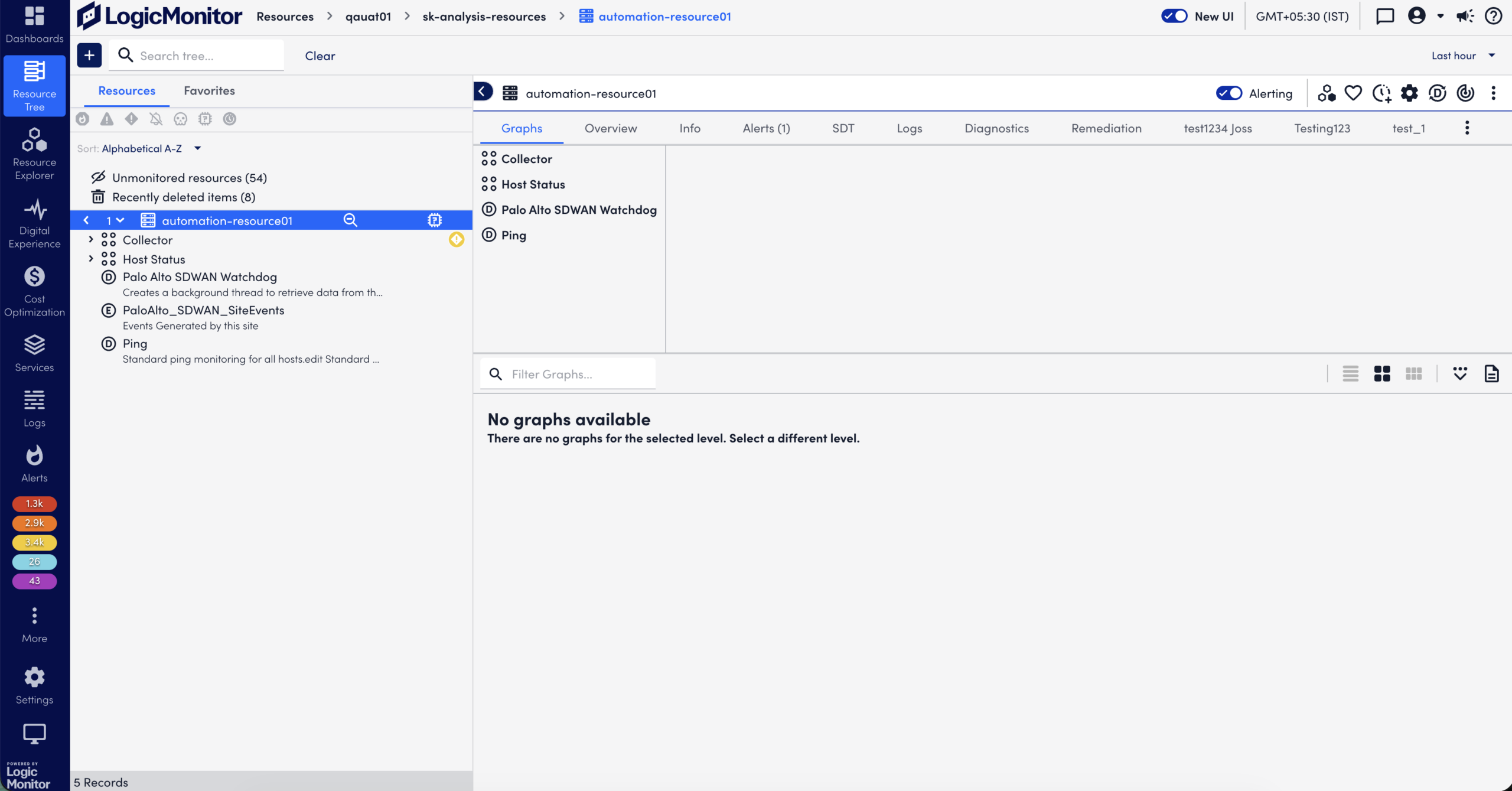Open Dashboards in left sidebar
This screenshot has height=791, width=1512.
pyautogui.click(x=34, y=25)
